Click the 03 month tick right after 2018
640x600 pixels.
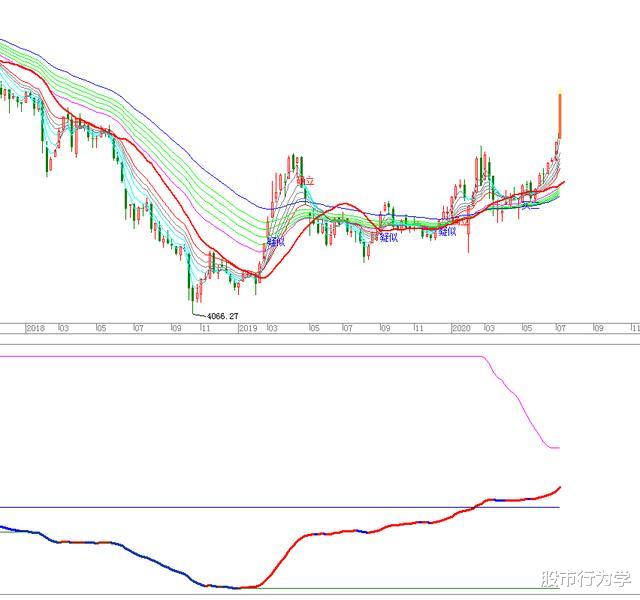[x=64, y=328]
